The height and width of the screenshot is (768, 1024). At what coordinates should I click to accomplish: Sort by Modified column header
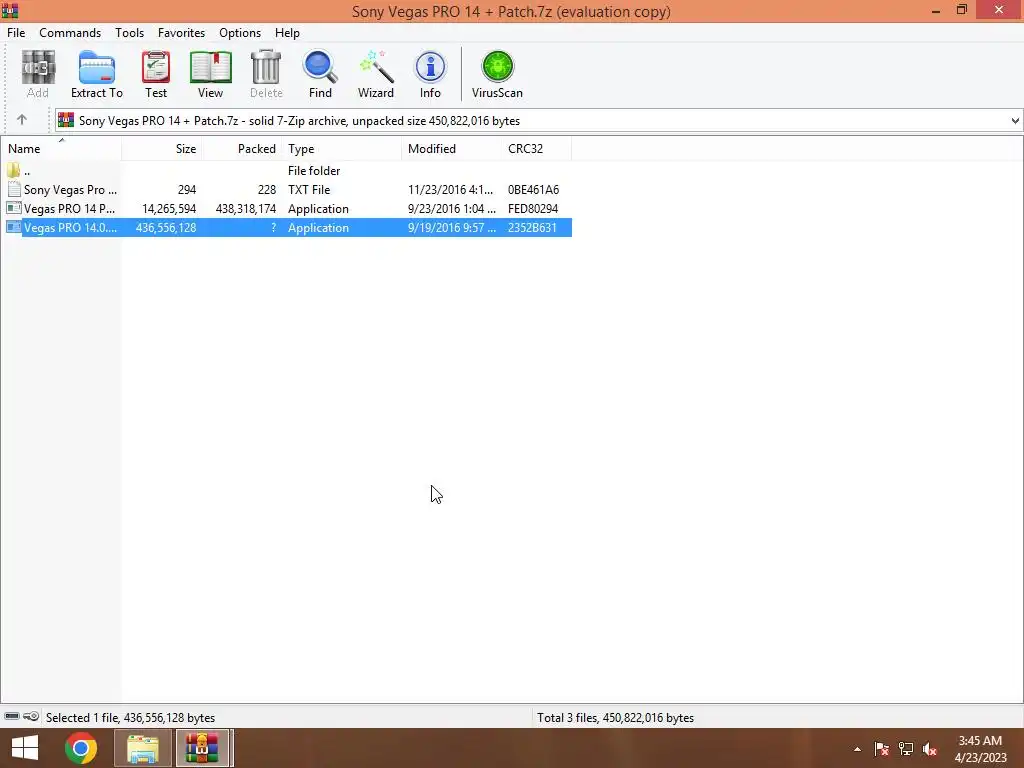(452, 148)
